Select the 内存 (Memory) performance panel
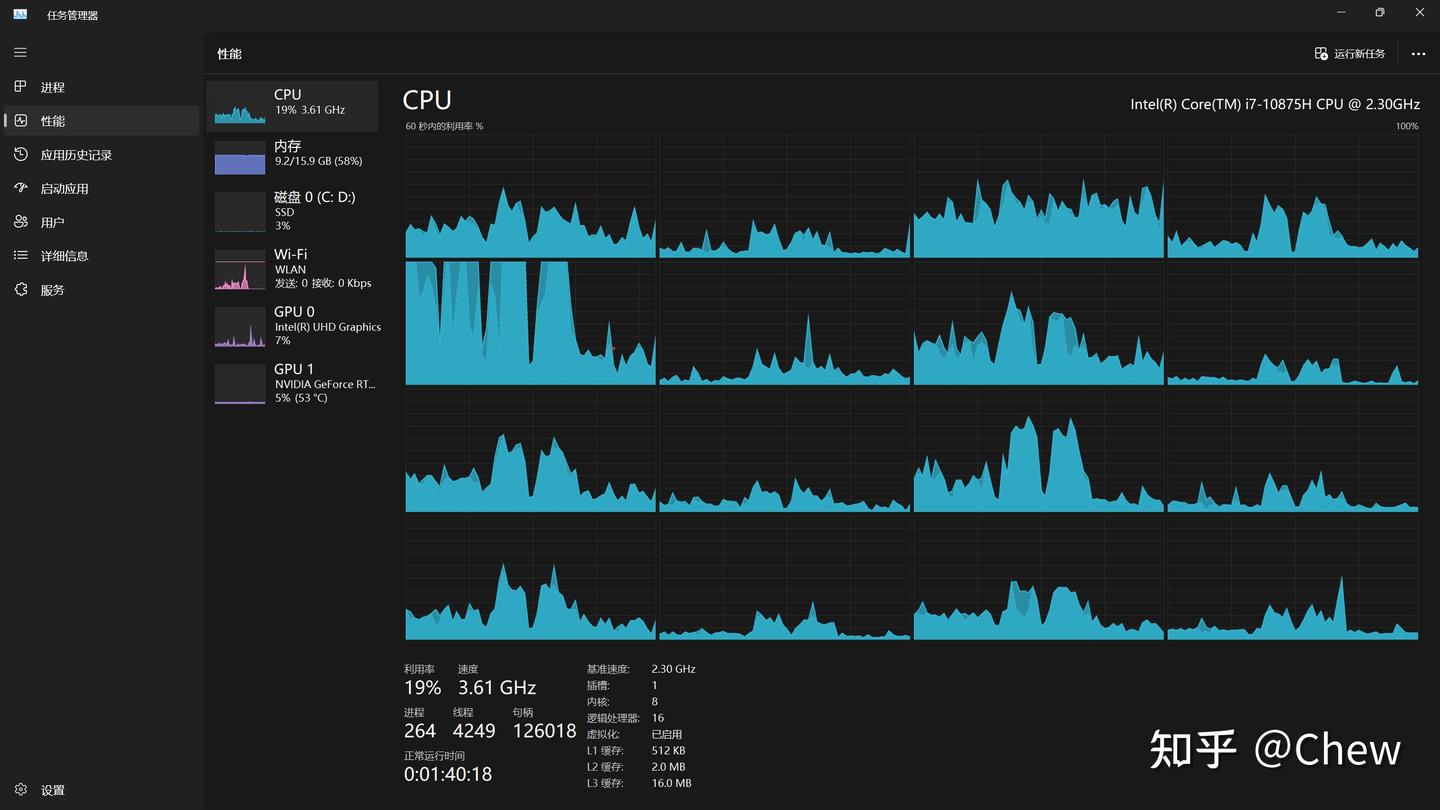 click(292, 155)
